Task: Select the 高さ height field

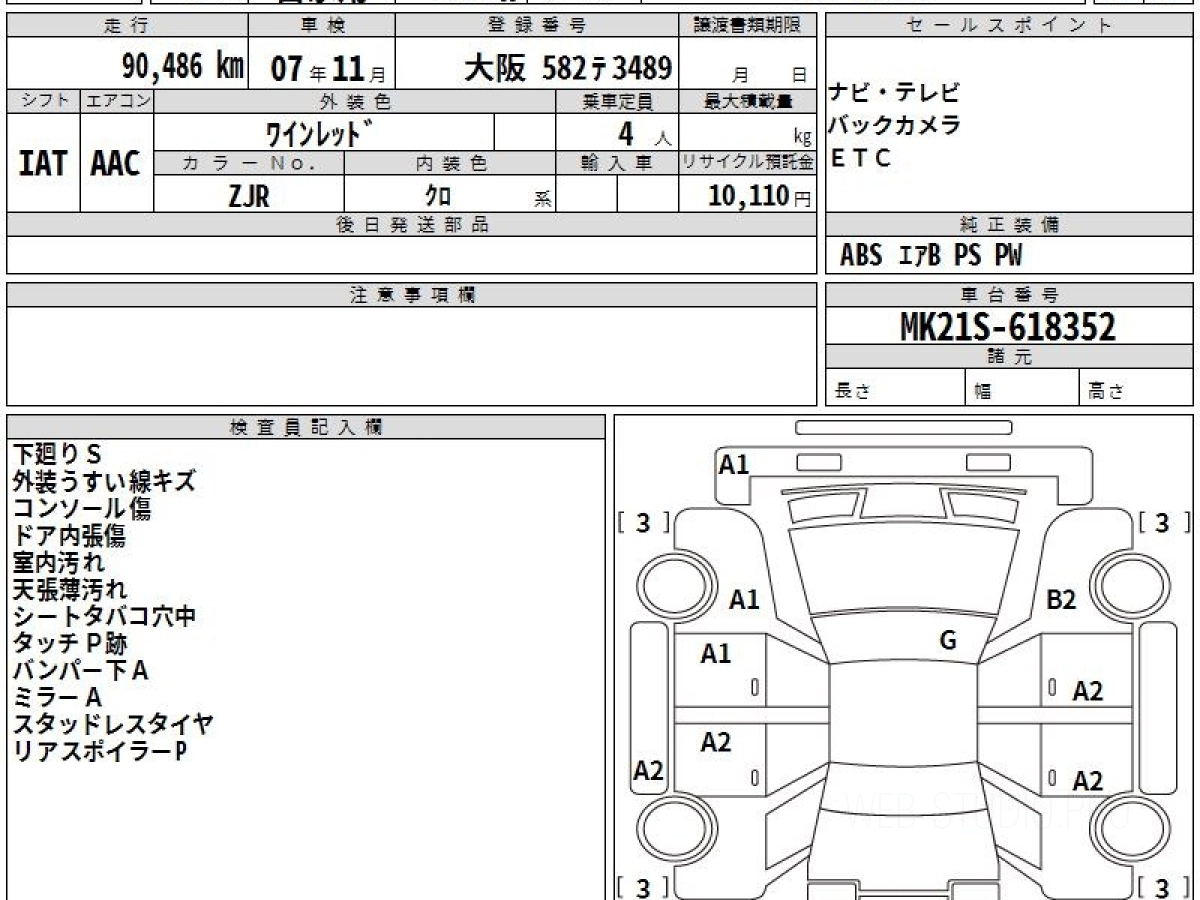Action: coord(1136,388)
